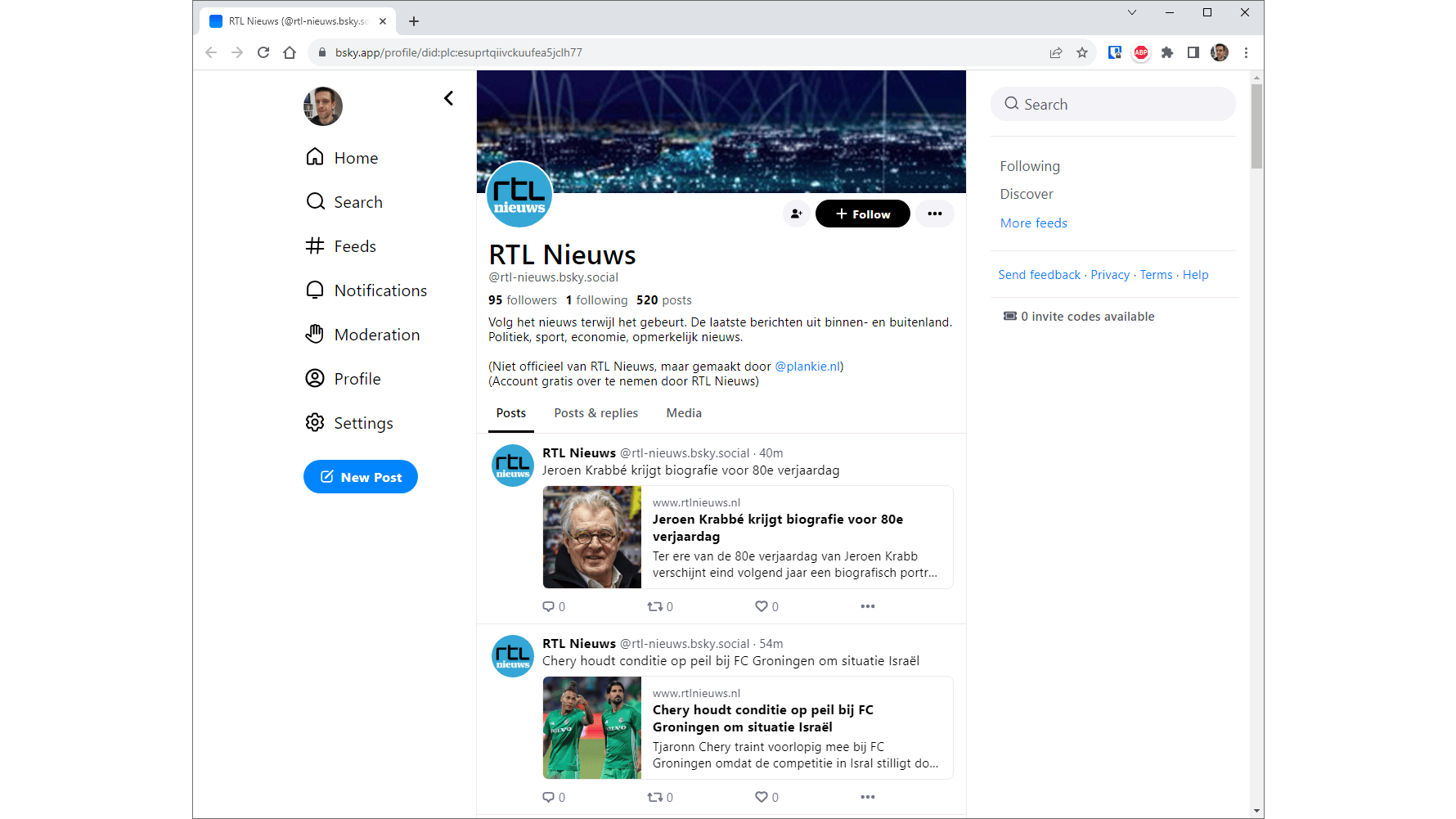Like the Chery FC Groningen post
Image resolution: width=1456 pixels, height=819 pixels.
(x=766, y=797)
